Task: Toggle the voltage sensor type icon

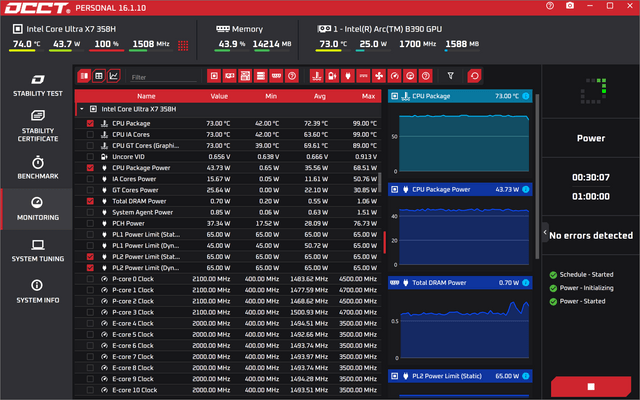Action: click(332, 76)
